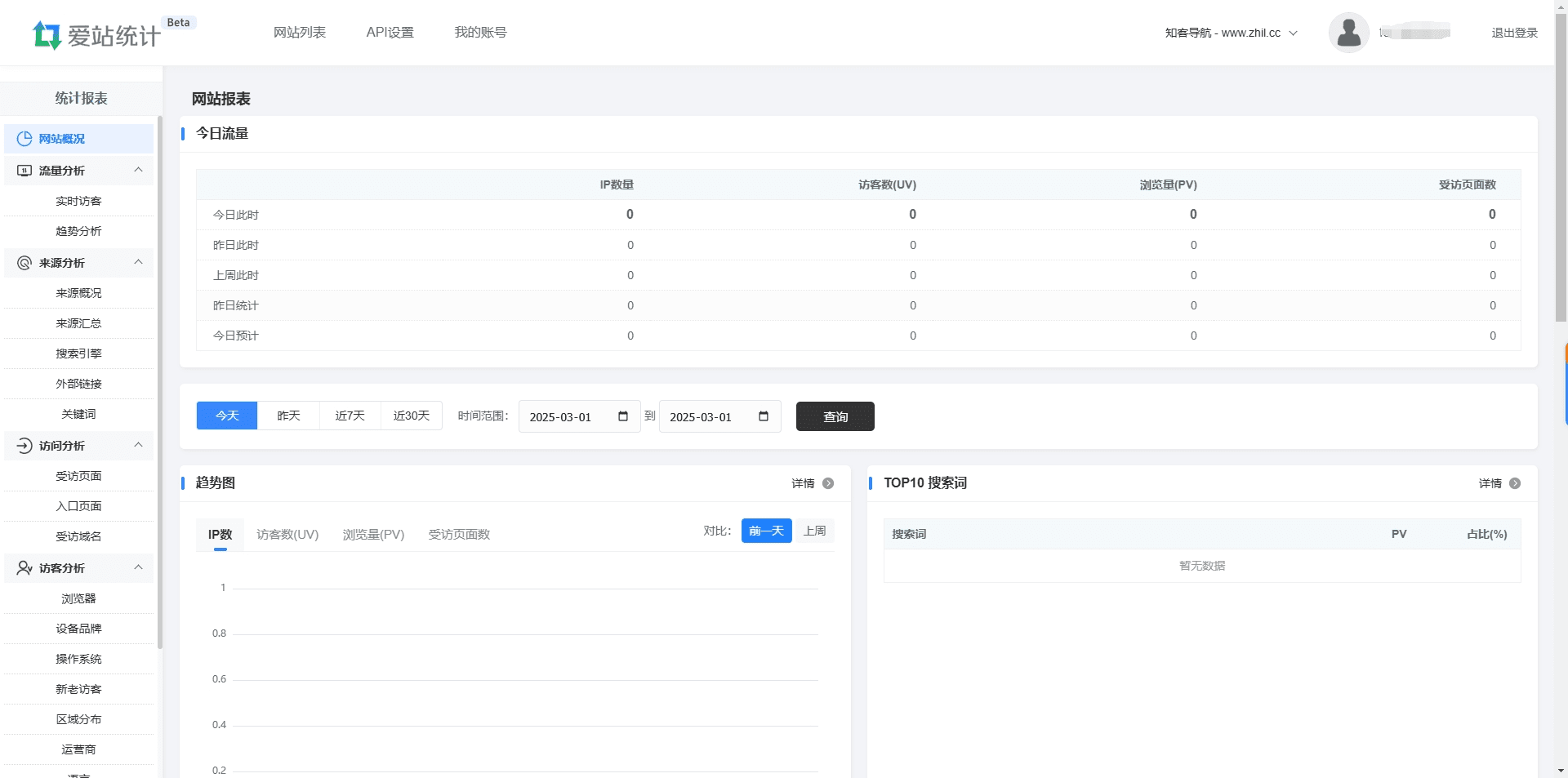Image resolution: width=1568 pixels, height=778 pixels.
Task: Switch time range to 近7天
Action: [x=350, y=416]
